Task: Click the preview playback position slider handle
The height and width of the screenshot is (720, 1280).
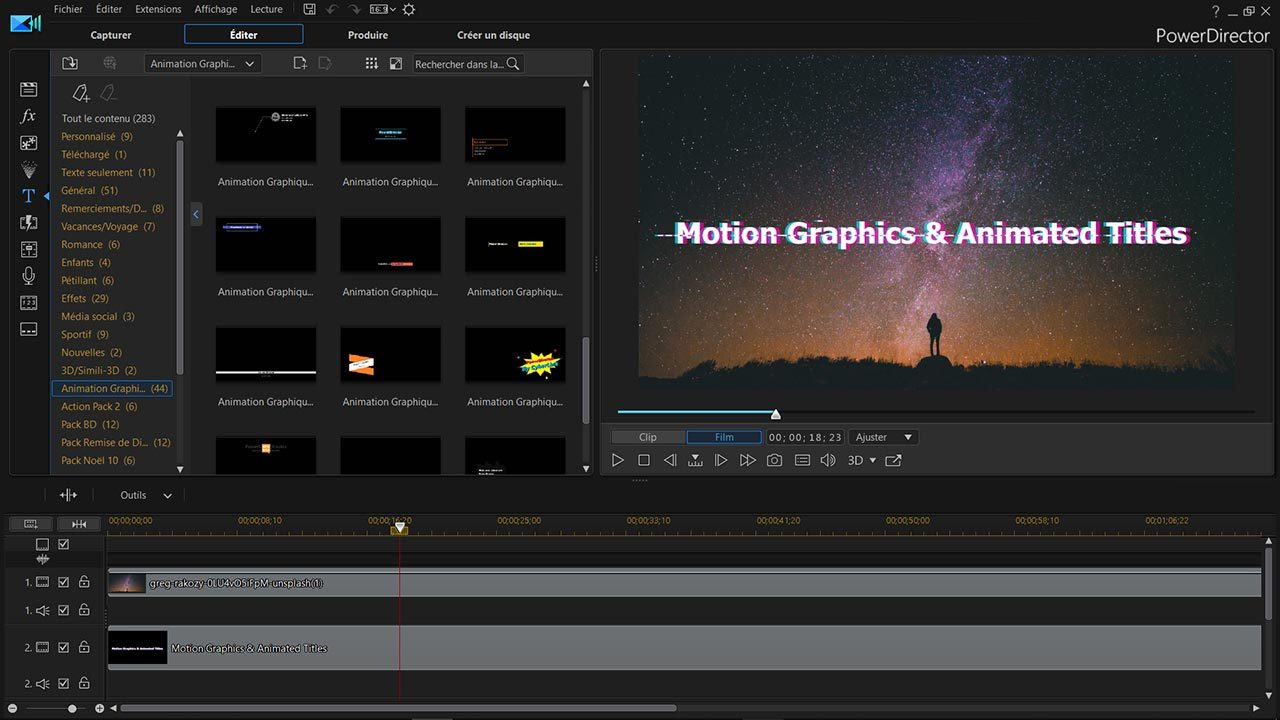Action: (x=775, y=413)
